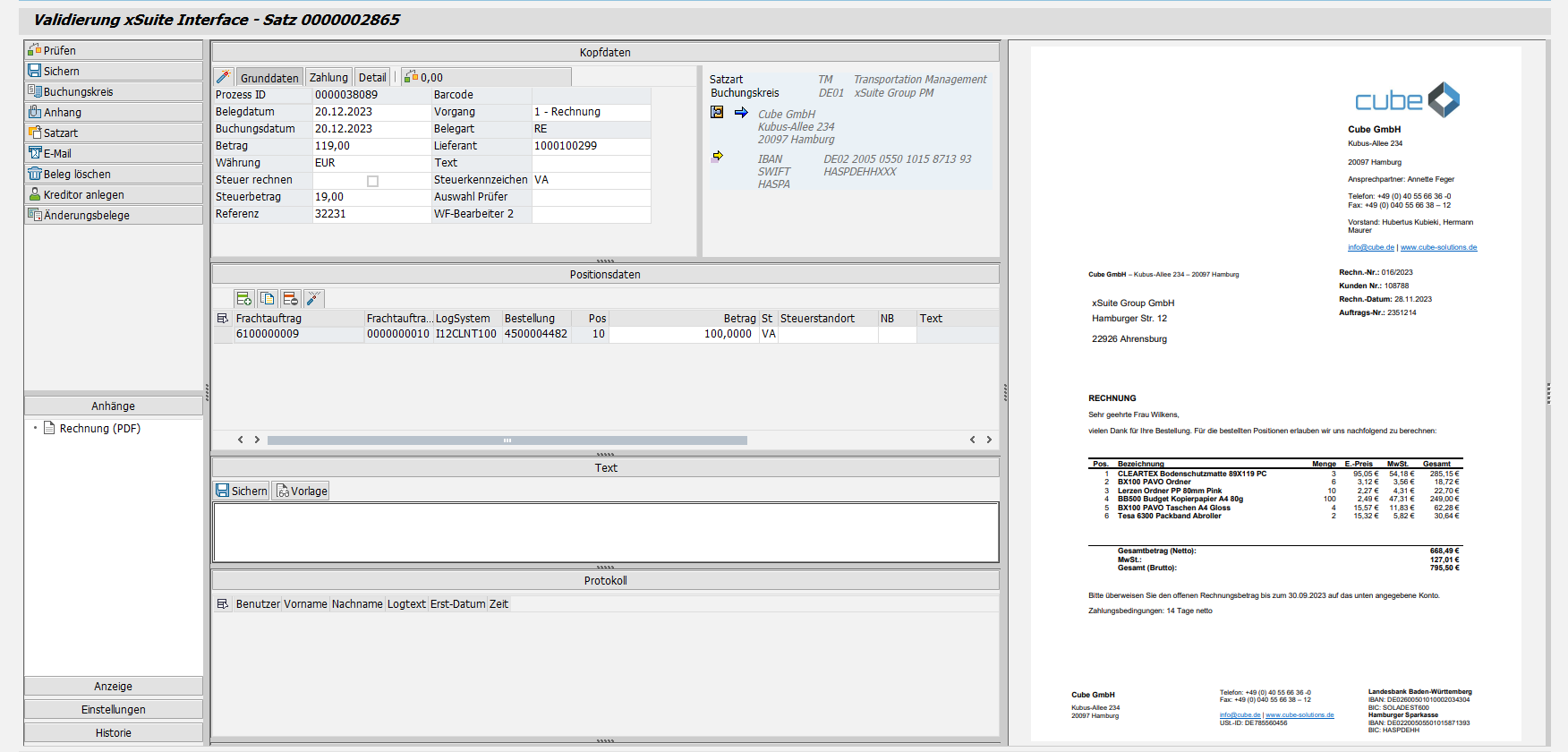Expand the Historie panel

pos(114,733)
